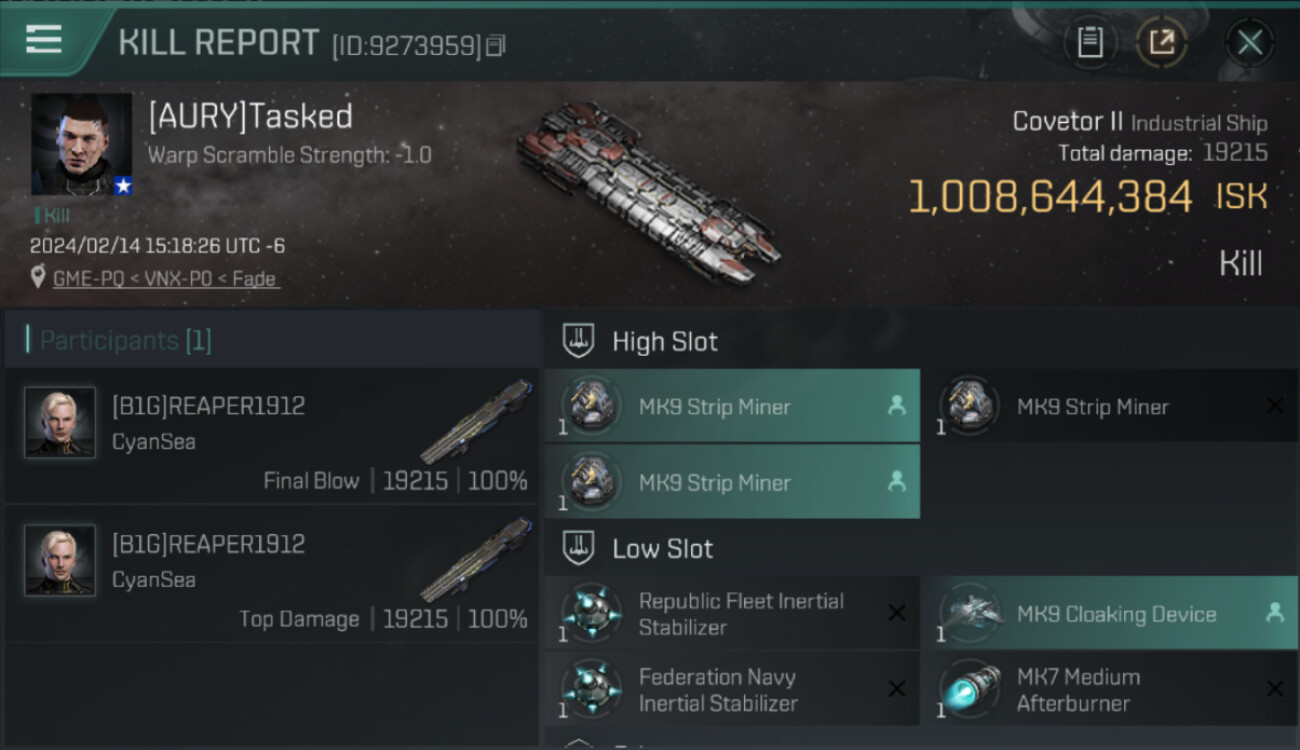Click the MK7 Medium Afterburner module
The height and width of the screenshot is (750, 1300).
(x=1108, y=690)
